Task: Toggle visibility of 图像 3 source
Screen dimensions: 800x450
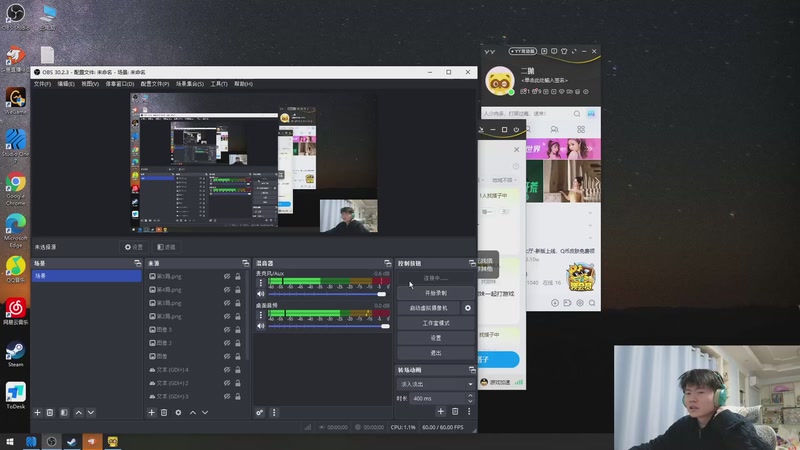Action: click(227, 330)
